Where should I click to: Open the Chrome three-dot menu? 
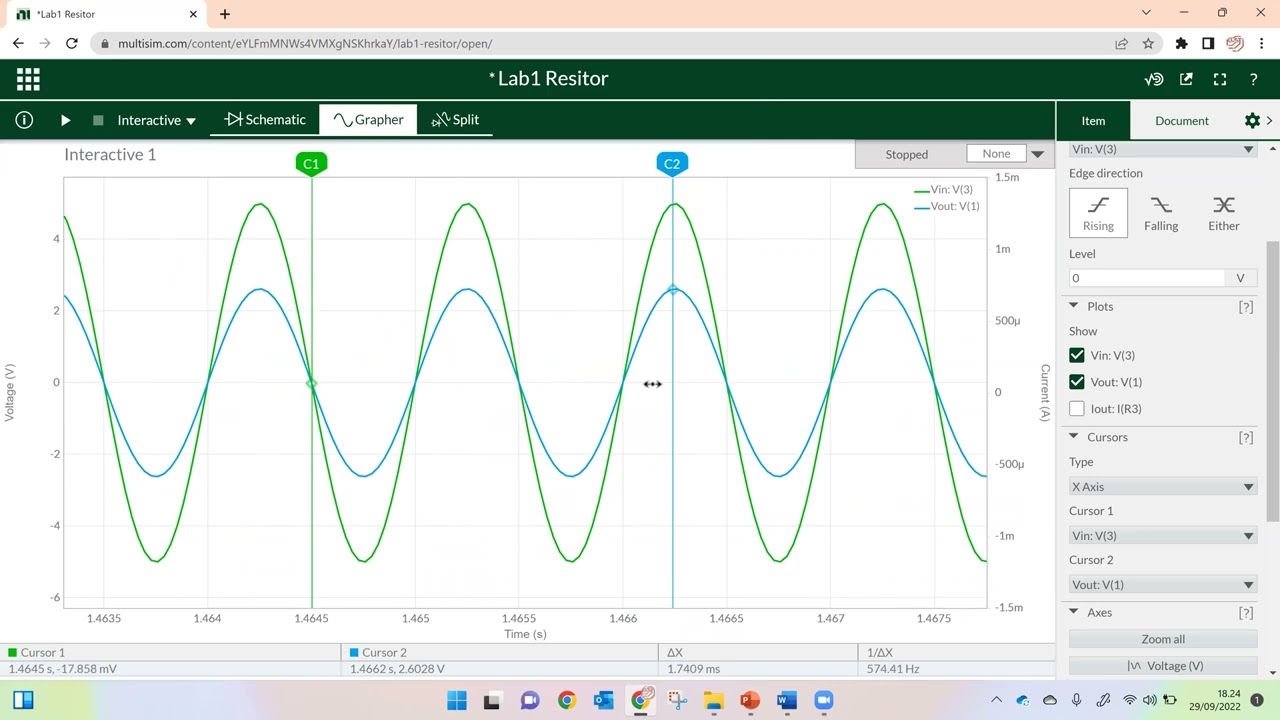pos(1262,44)
